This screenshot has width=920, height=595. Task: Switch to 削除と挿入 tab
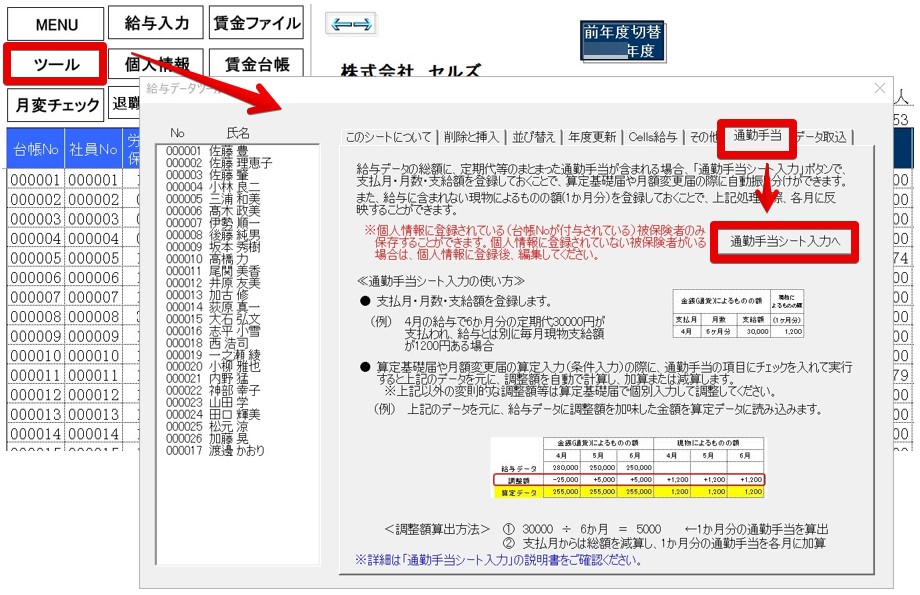[471, 137]
